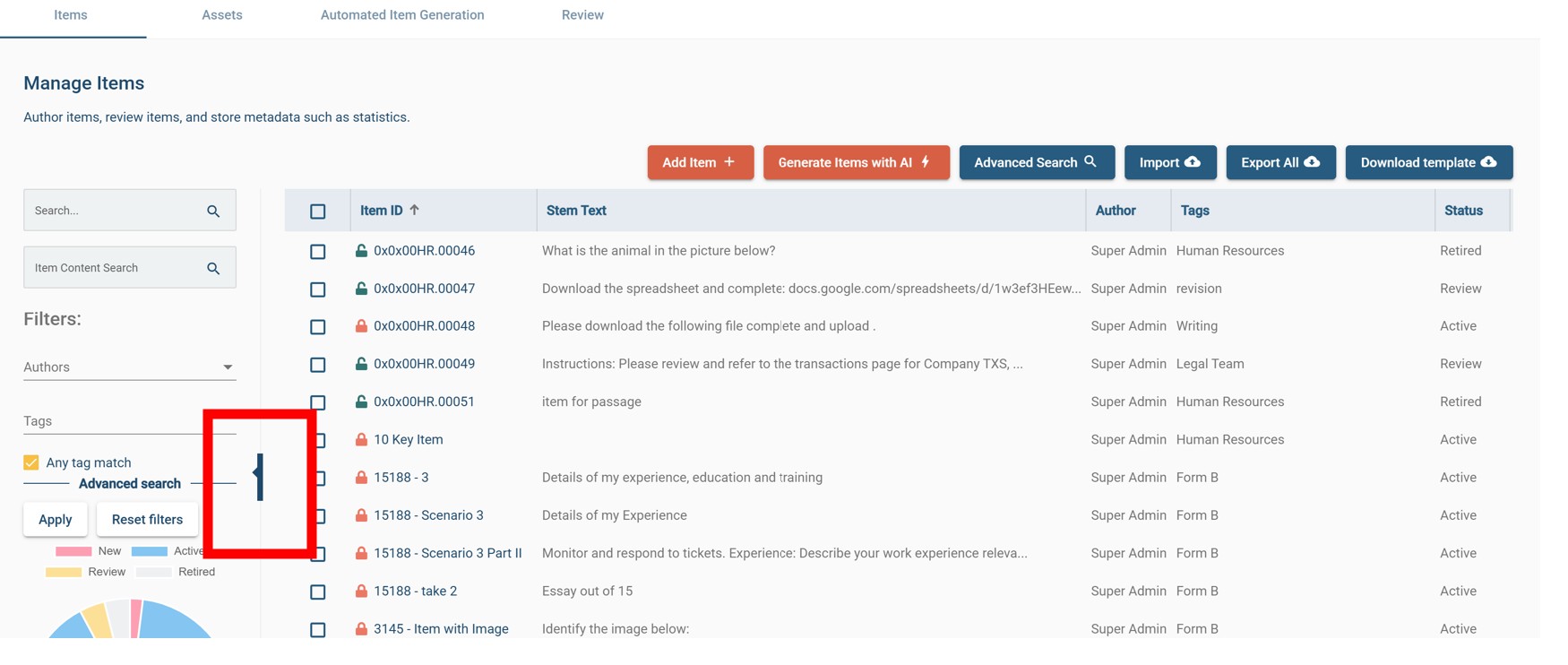Viewport: 1568px width, 665px height.
Task: Click the unlocked padlock icon for 0x0x00HR.00046
Action: 361,251
